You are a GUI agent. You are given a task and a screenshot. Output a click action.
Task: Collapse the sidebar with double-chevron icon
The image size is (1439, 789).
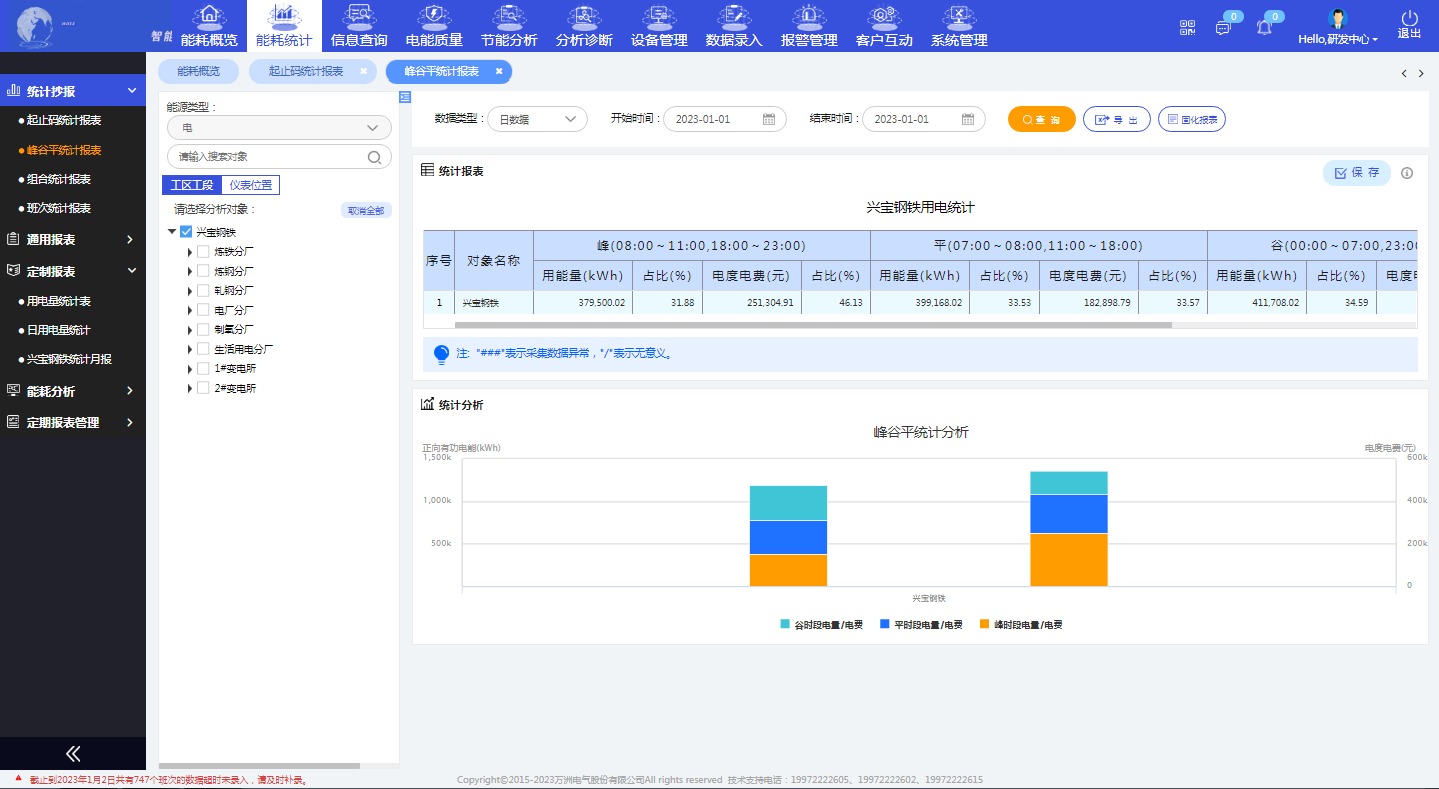click(72, 754)
